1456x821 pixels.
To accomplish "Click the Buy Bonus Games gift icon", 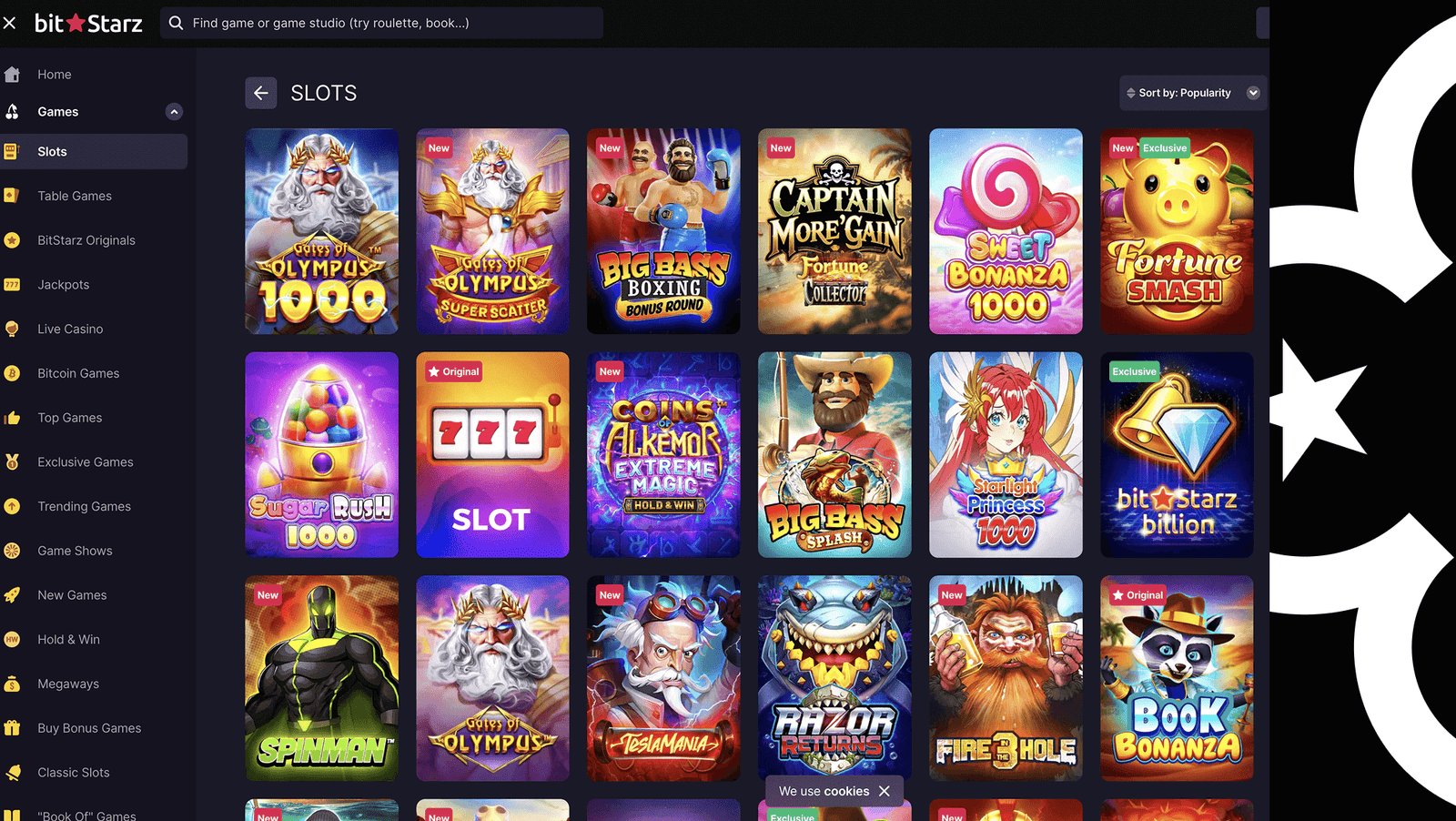I will coord(12,728).
